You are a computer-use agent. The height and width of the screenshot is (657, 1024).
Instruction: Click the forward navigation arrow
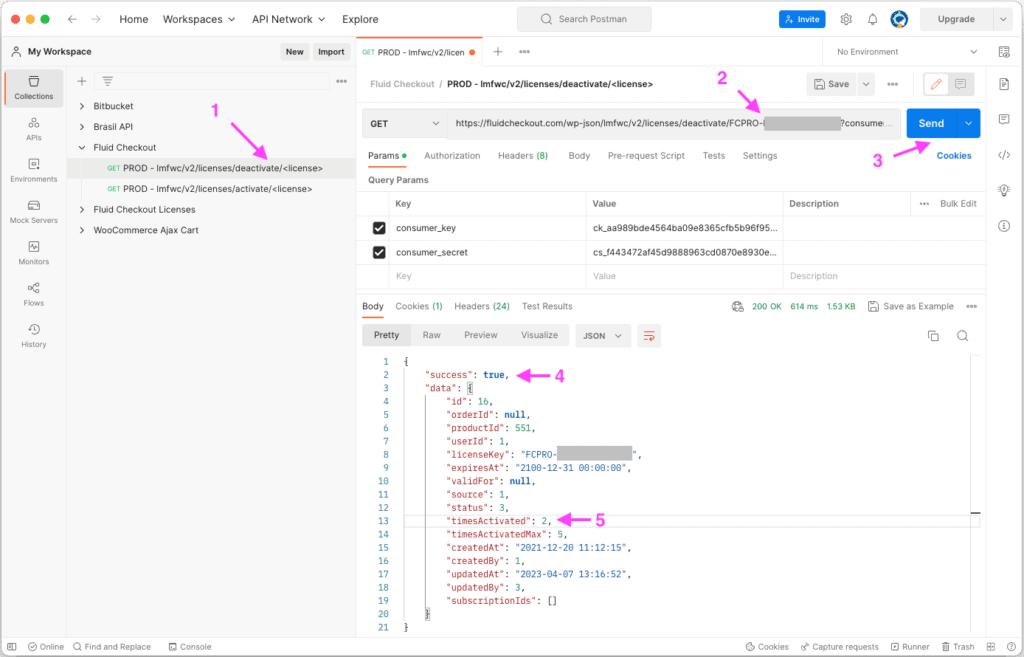(x=96, y=20)
